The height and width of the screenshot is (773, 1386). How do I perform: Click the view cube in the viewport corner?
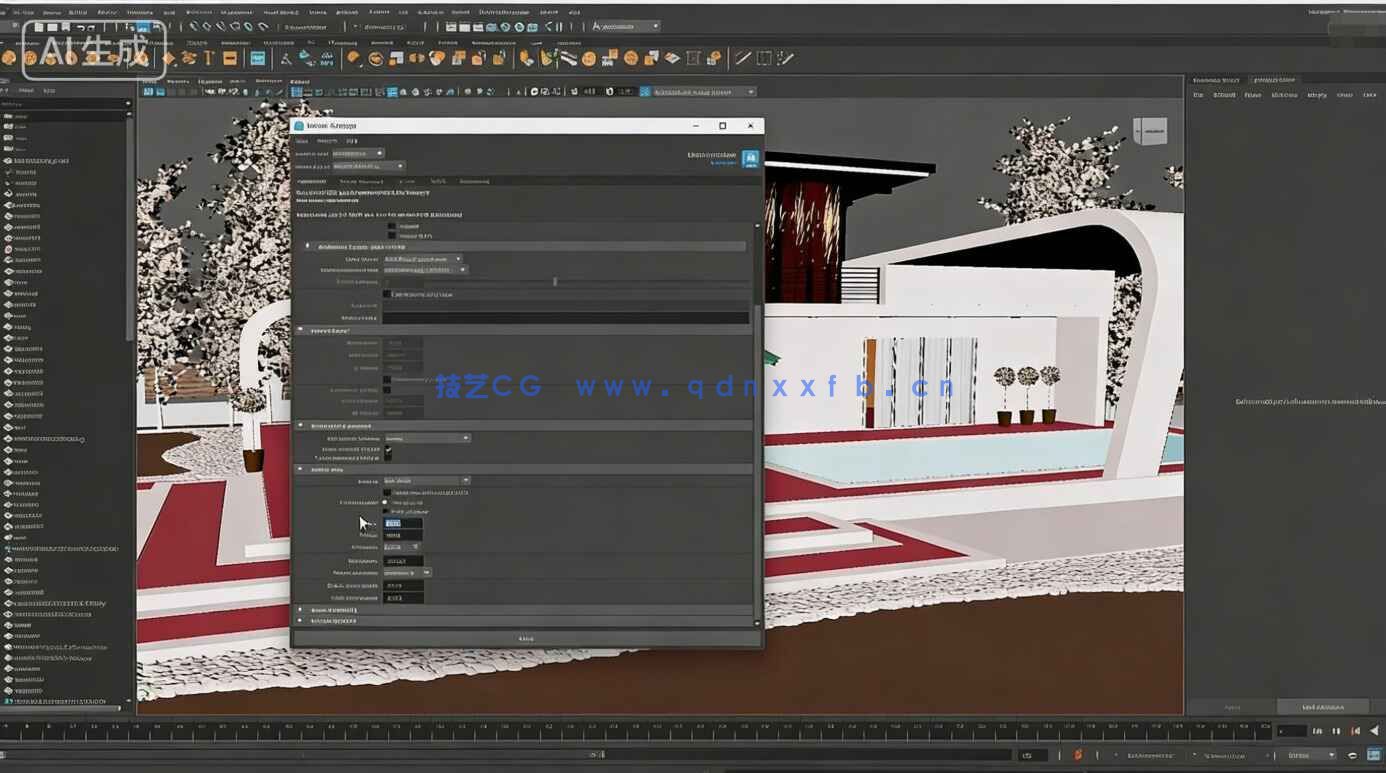click(1150, 131)
